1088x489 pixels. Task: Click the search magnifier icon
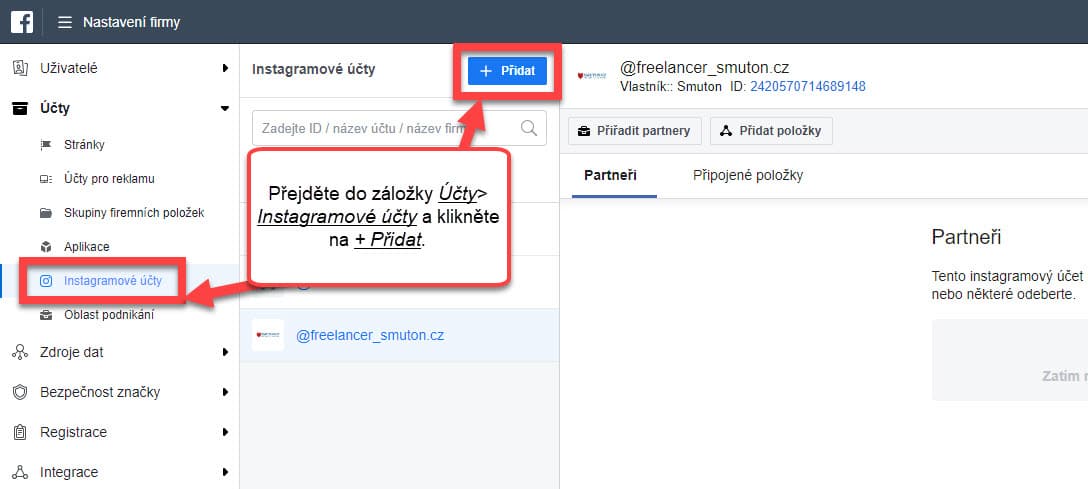[x=529, y=128]
